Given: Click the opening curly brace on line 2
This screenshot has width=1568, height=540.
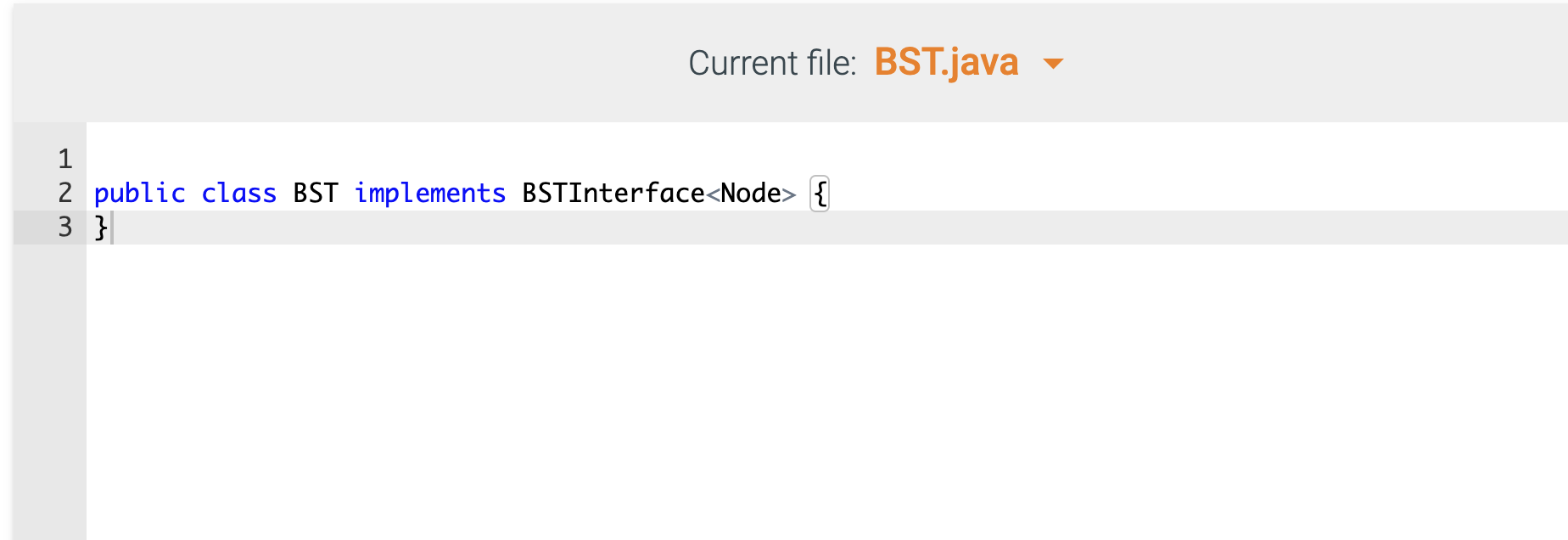Looking at the screenshot, I should coord(820,194).
